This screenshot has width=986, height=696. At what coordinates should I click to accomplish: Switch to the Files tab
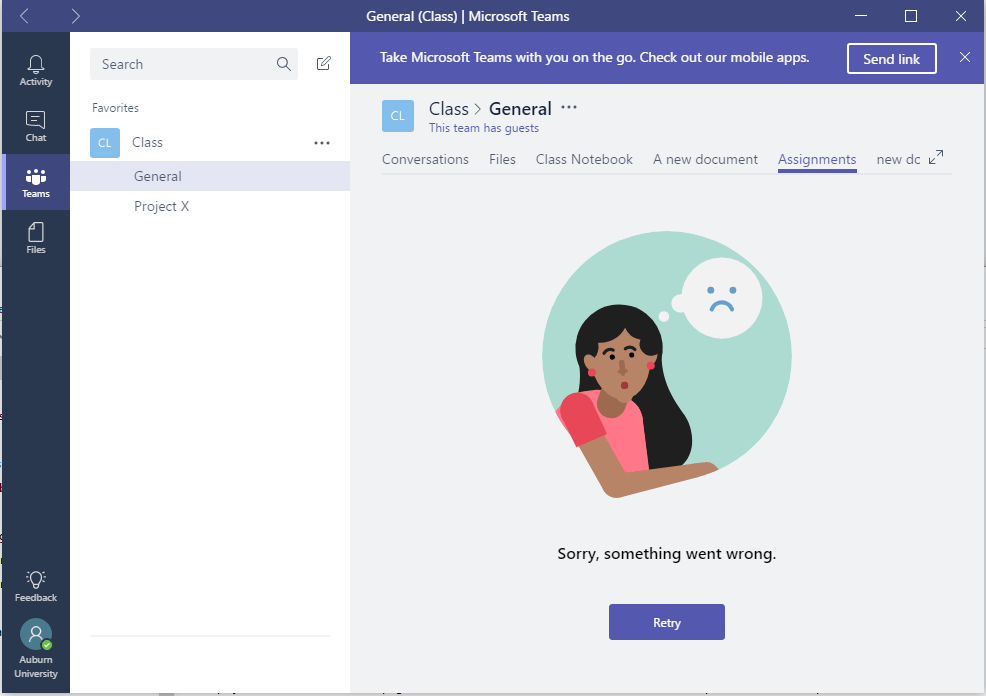click(x=502, y=159)
